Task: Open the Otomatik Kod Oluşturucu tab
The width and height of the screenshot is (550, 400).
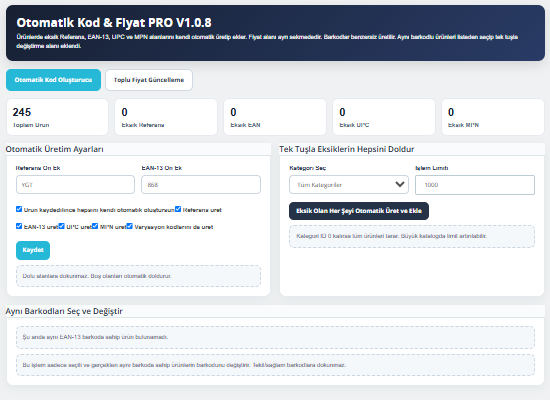Action: point(53,80)
